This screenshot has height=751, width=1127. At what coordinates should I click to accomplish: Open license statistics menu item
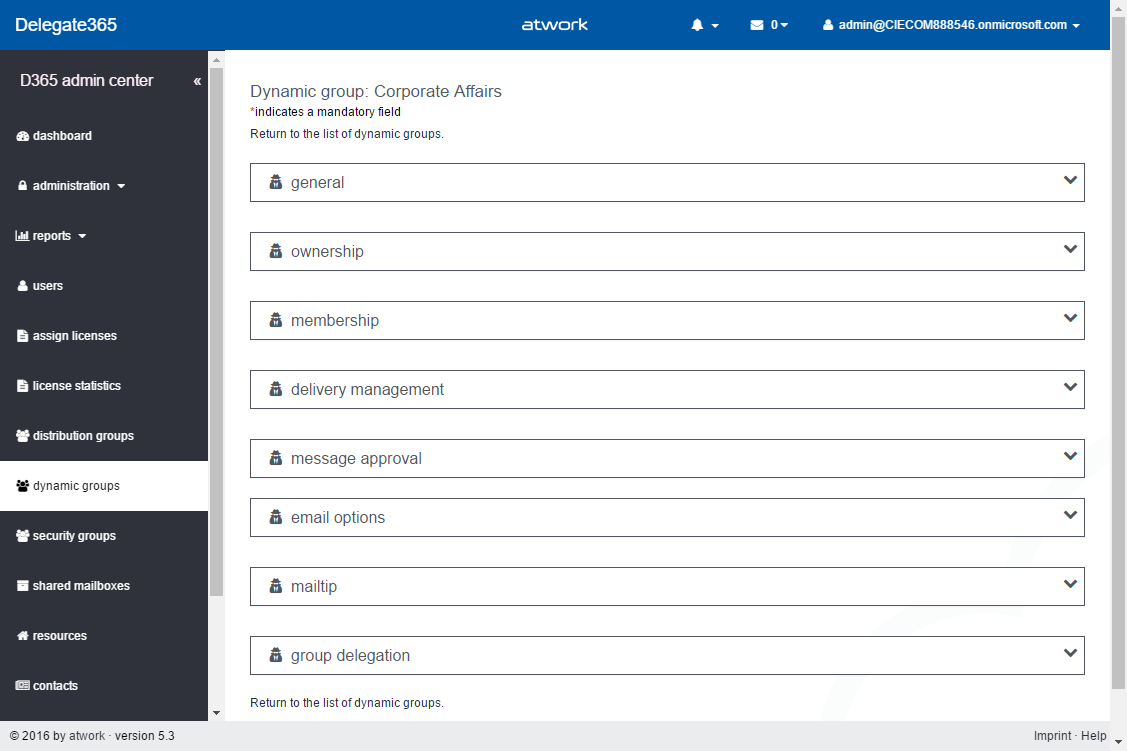click(x=77, y=386)
